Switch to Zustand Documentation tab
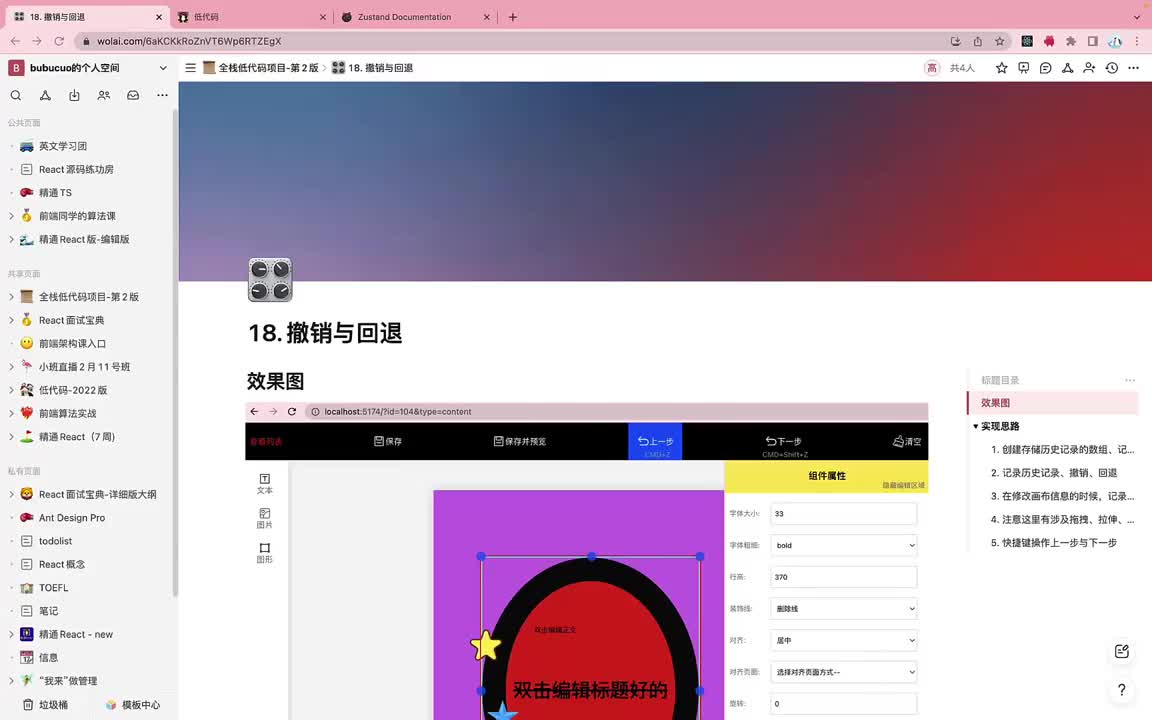This screenshot has height=720, width=1152. [415, 17]
